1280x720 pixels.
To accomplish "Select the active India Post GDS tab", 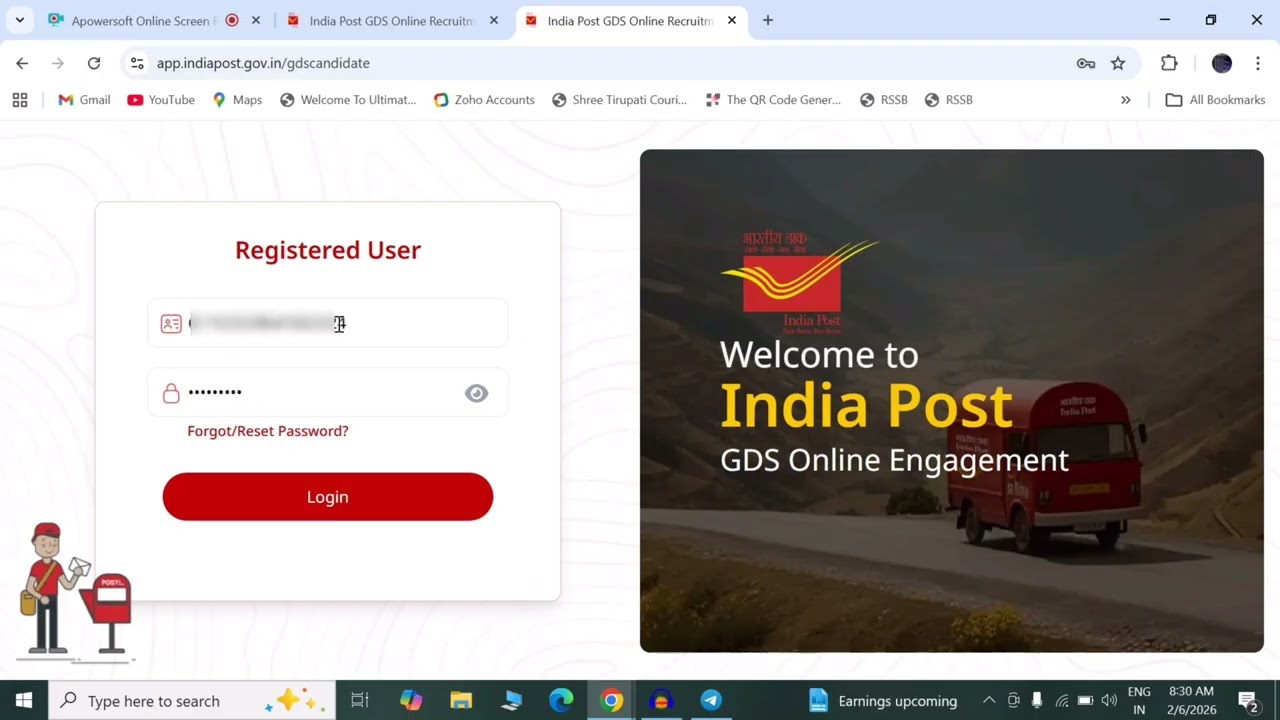I will click(630, 20).
